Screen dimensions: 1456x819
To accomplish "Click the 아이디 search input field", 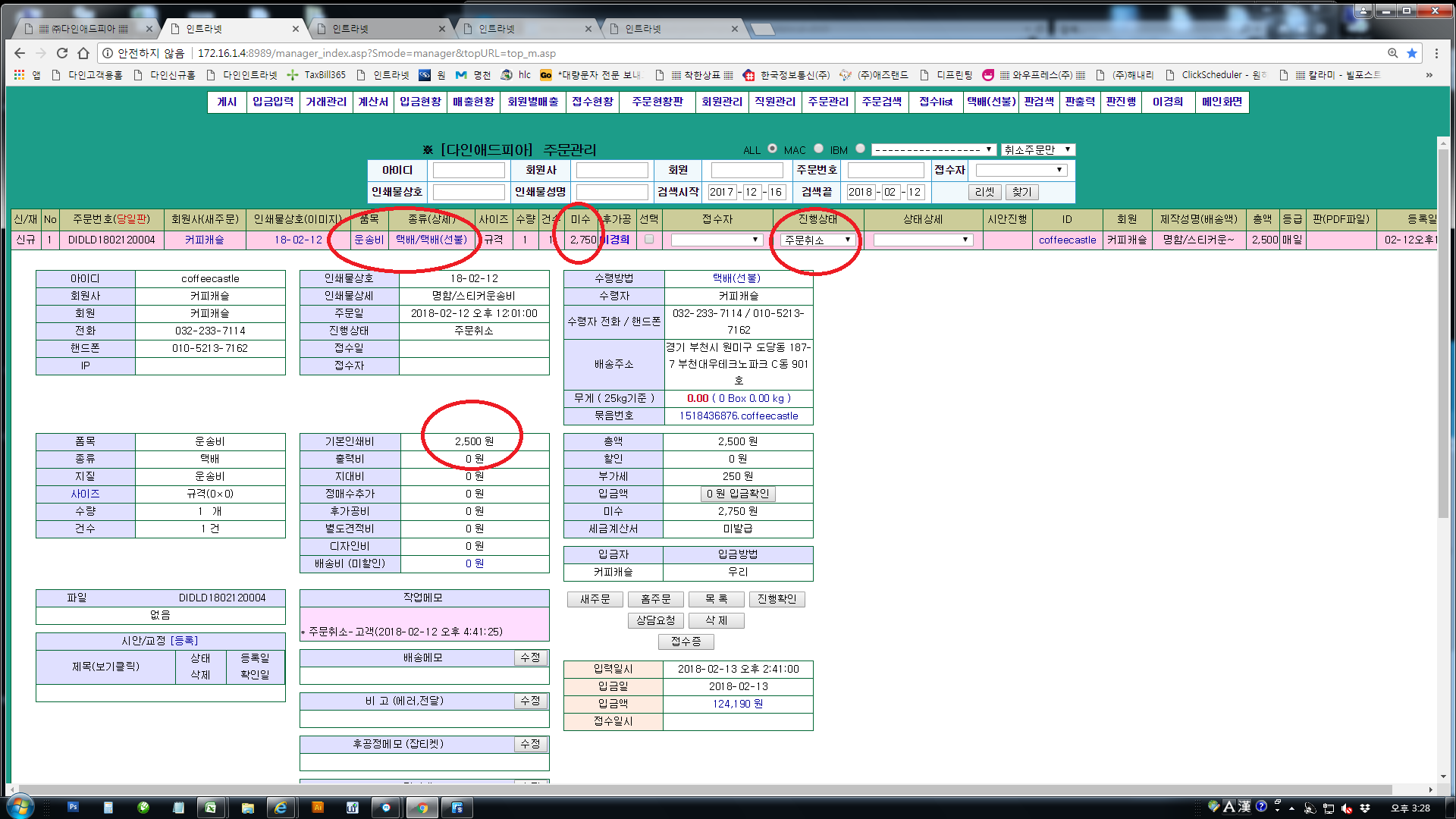I will coord(468,171).
